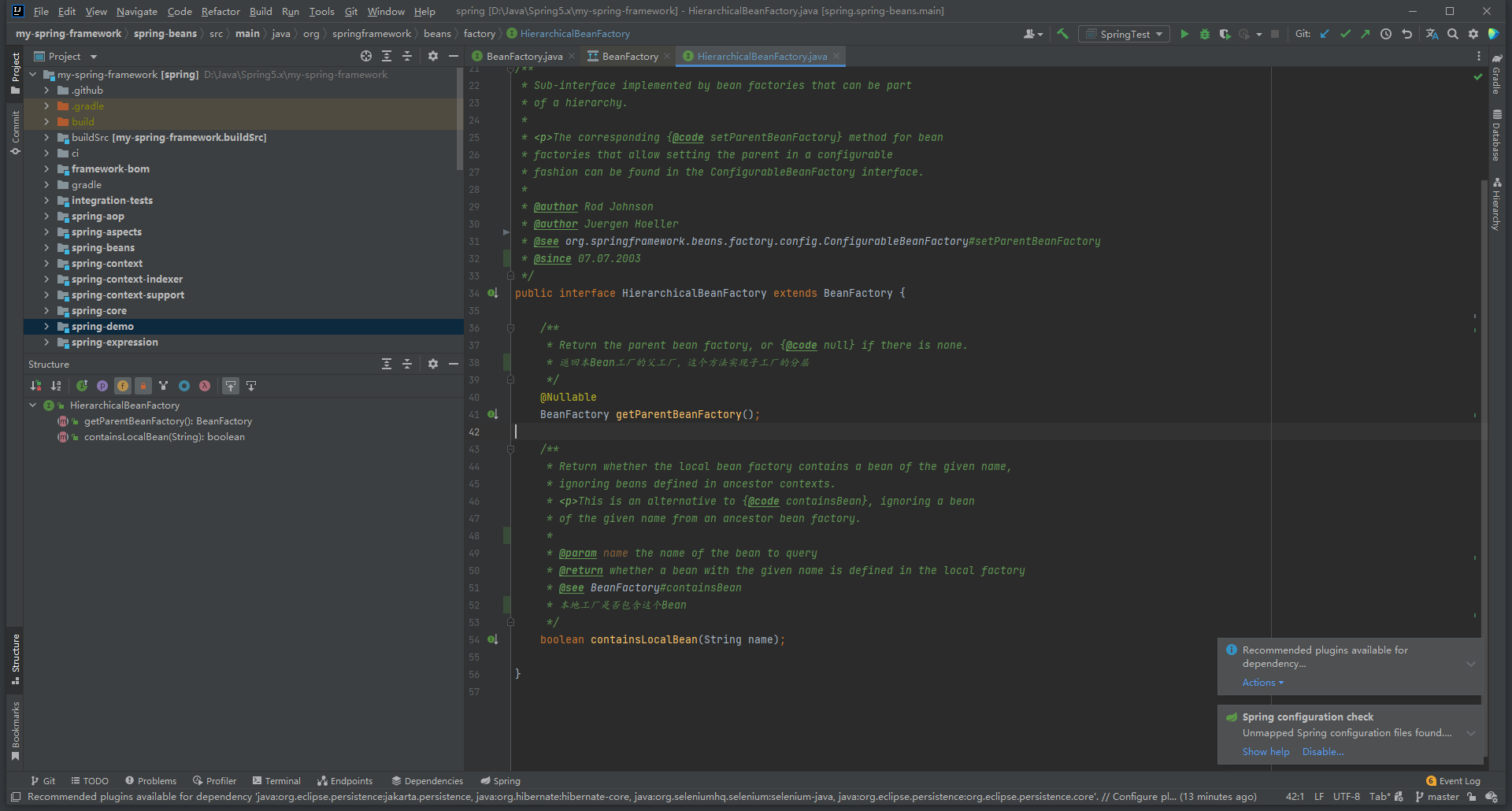1512x811 pixels.
Task: Open the translate icon in toolbar
Action: (1432, 34)
